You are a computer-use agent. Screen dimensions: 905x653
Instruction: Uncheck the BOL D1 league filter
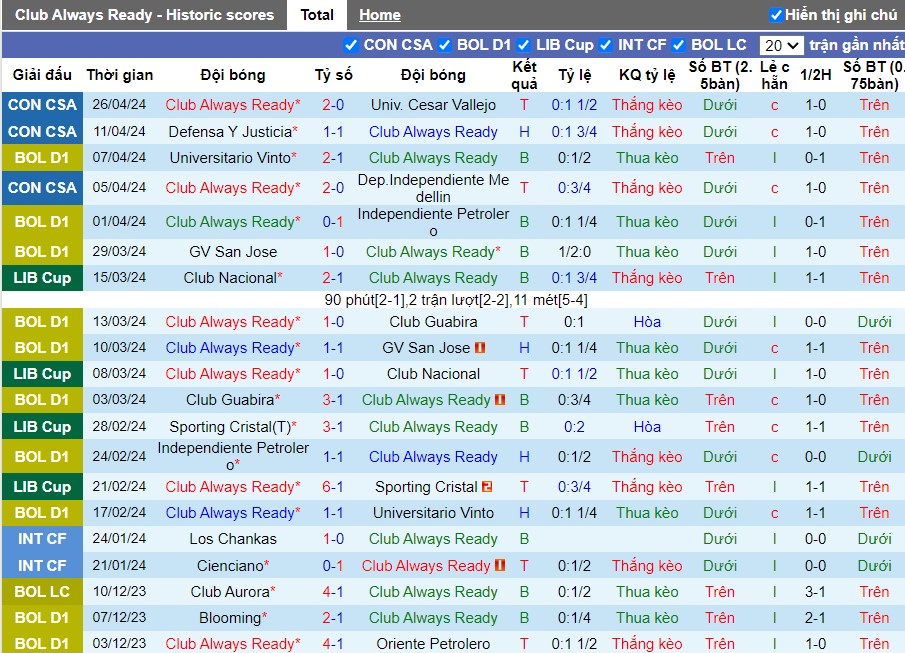(x=444, y=45)
